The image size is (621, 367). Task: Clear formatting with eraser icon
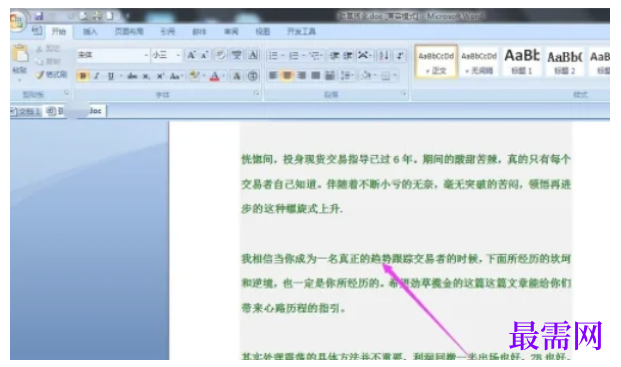tap(221, 55)
